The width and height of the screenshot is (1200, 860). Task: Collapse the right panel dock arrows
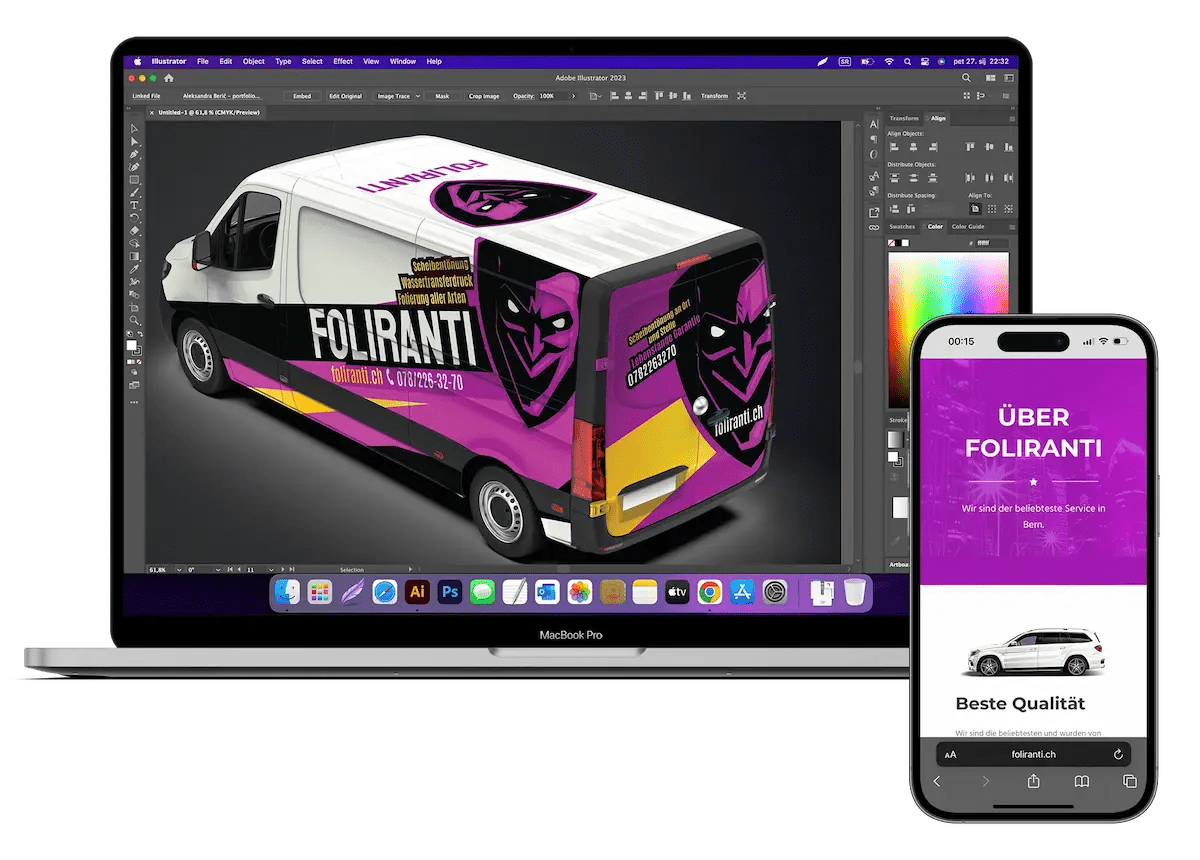(x=1013, y=108)
